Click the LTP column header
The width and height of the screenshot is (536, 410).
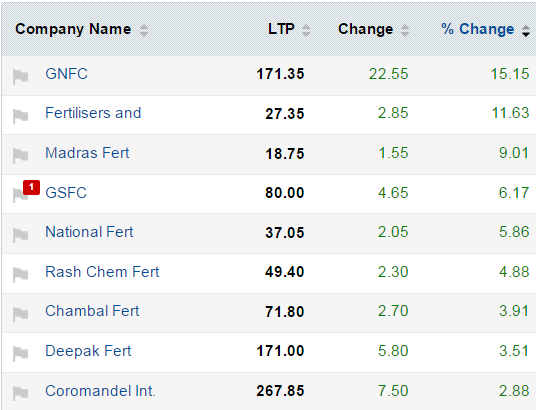pyautogui.click(x=281, y=29)
